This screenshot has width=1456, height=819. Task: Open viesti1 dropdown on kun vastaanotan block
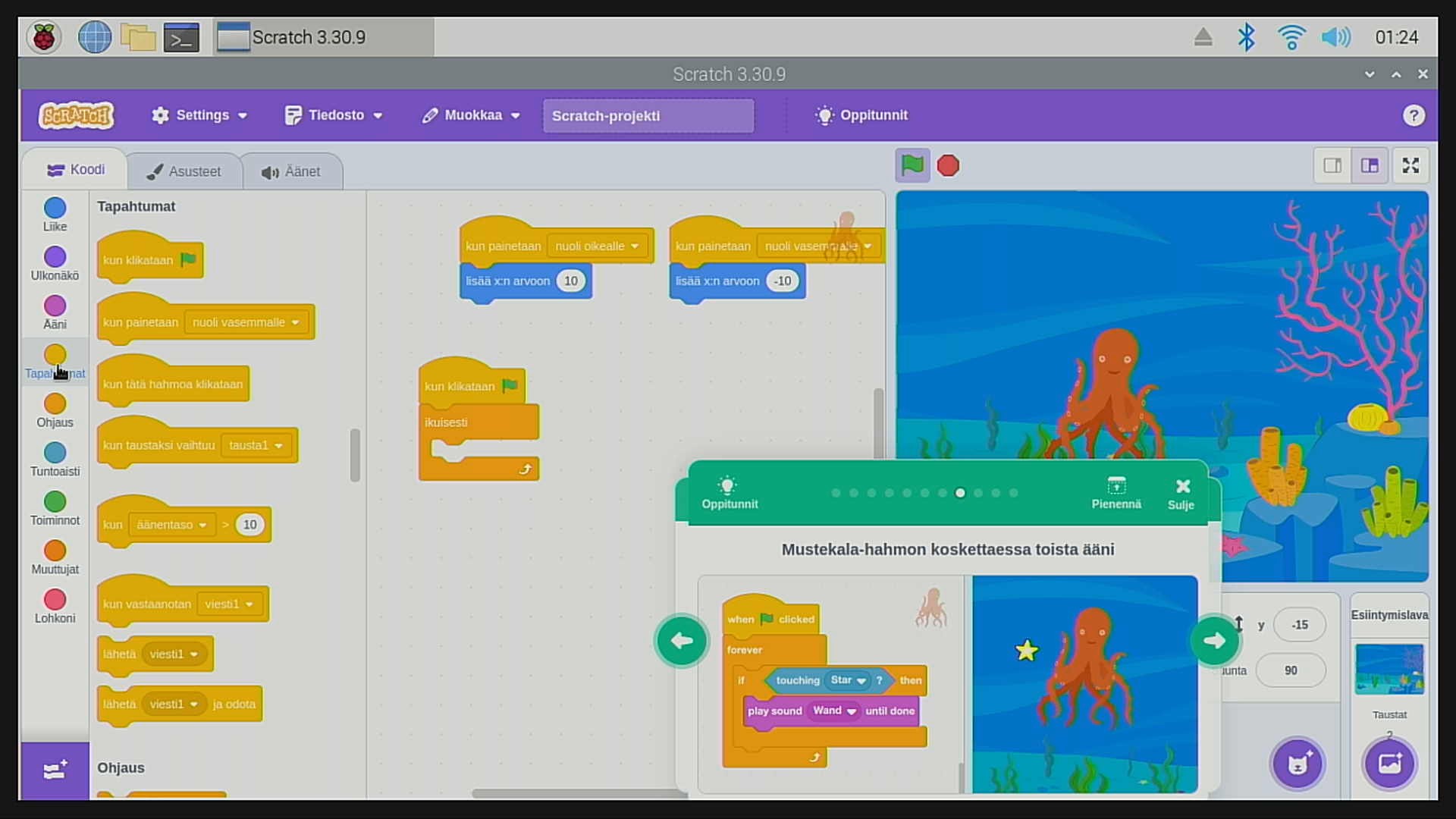tap(228, 604)
